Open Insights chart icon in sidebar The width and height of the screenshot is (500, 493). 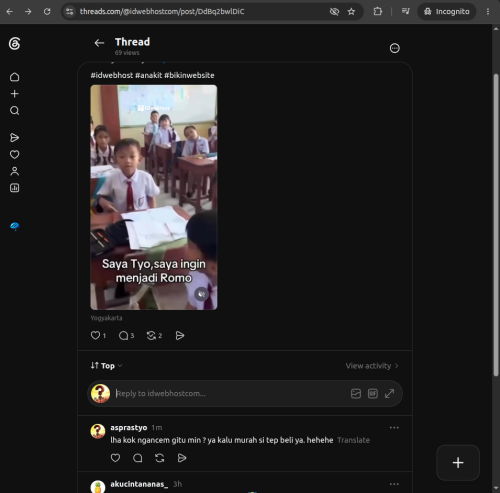(14, 188)
